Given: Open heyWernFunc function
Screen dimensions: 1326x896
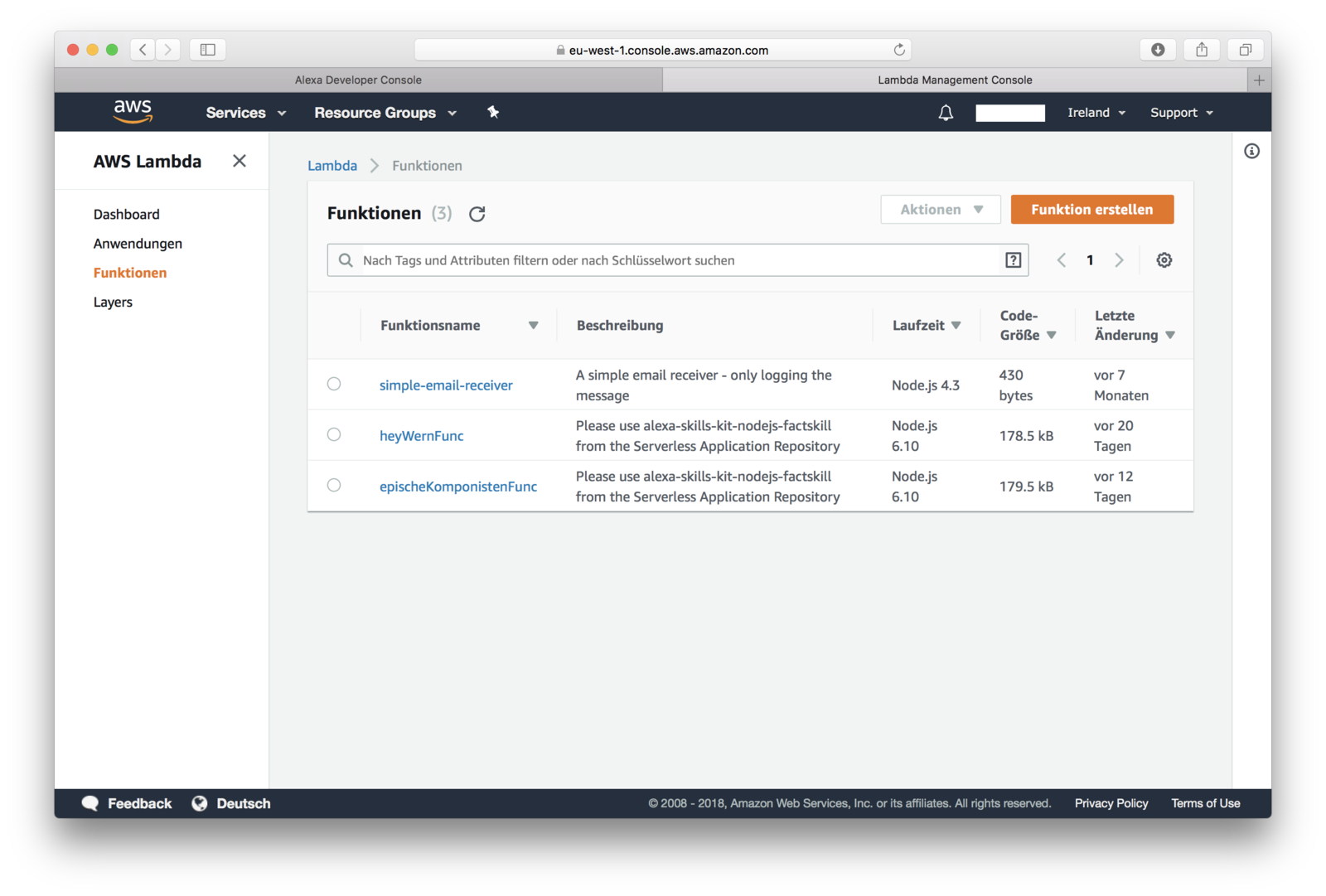Looking at the screenshot, I should 422,436.
